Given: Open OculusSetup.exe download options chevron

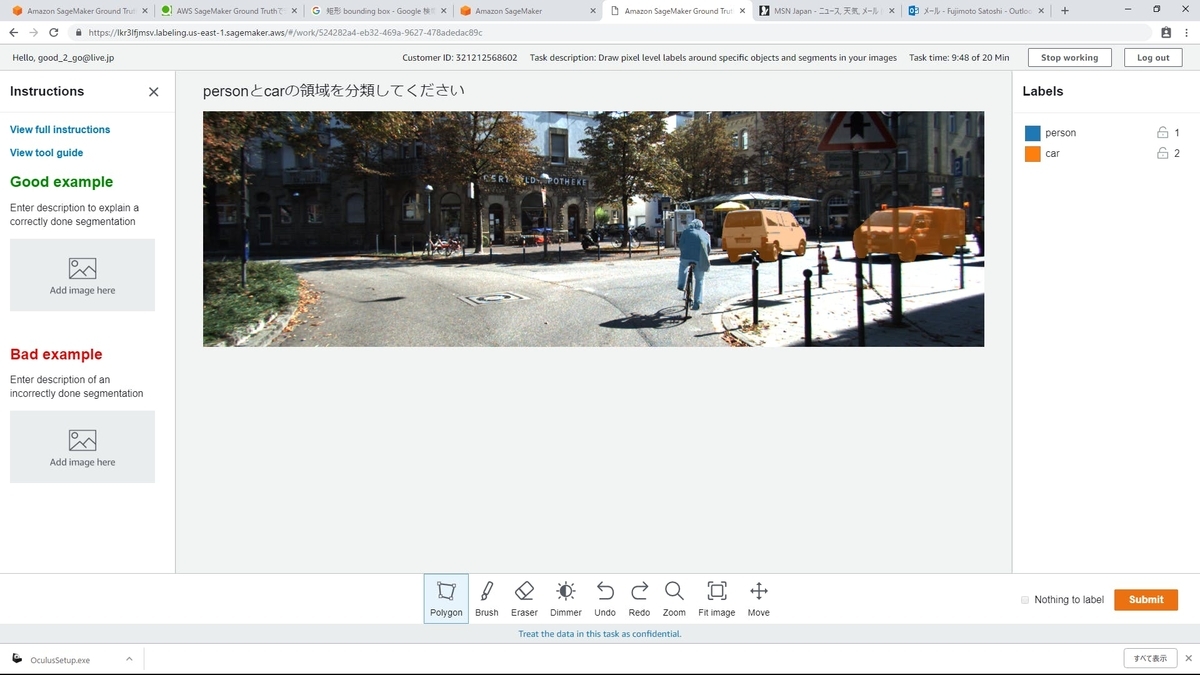Looking at the screenshot, I should (x=129, y=659).
